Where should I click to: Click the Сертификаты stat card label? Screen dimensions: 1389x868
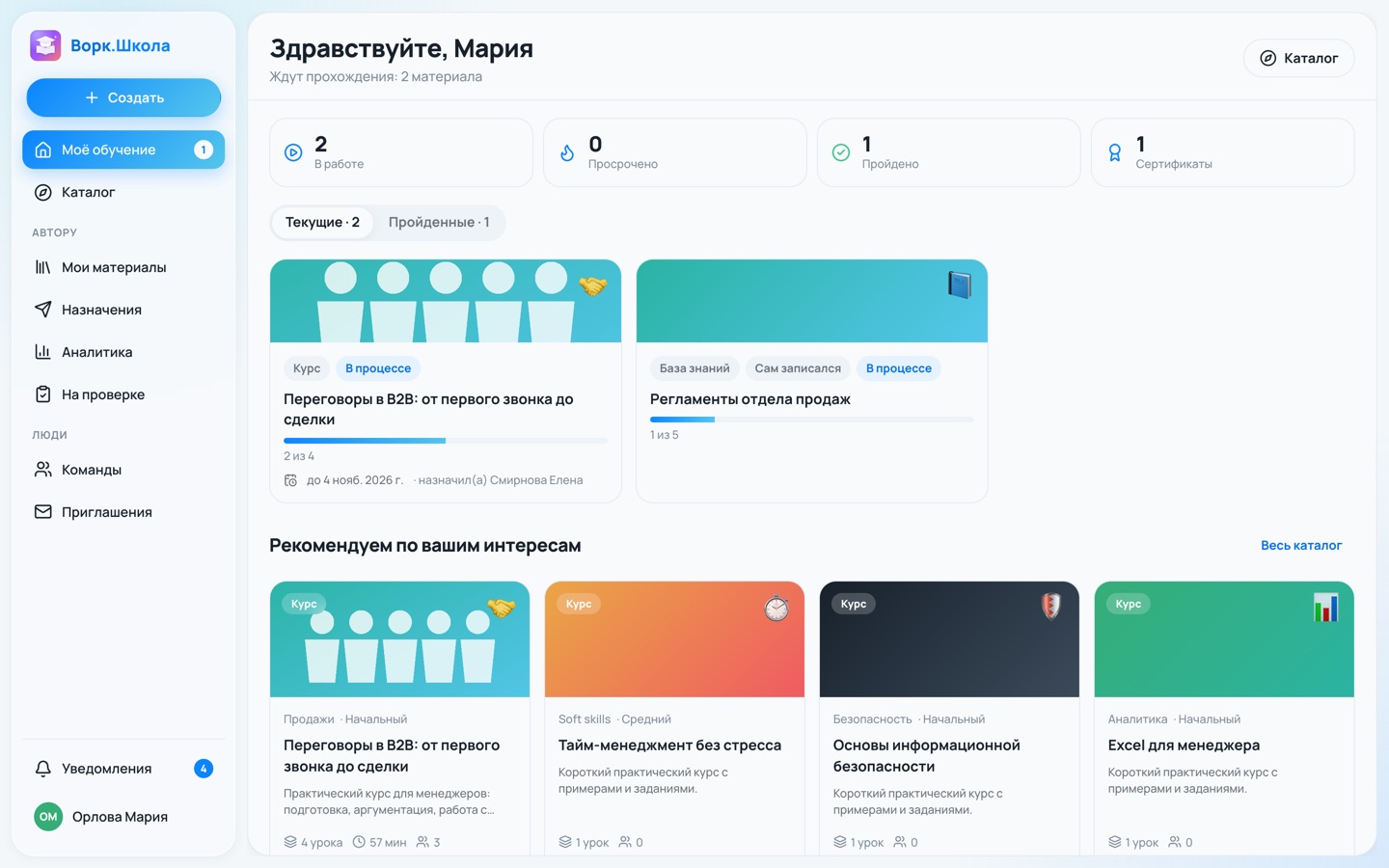(1174, 164)
